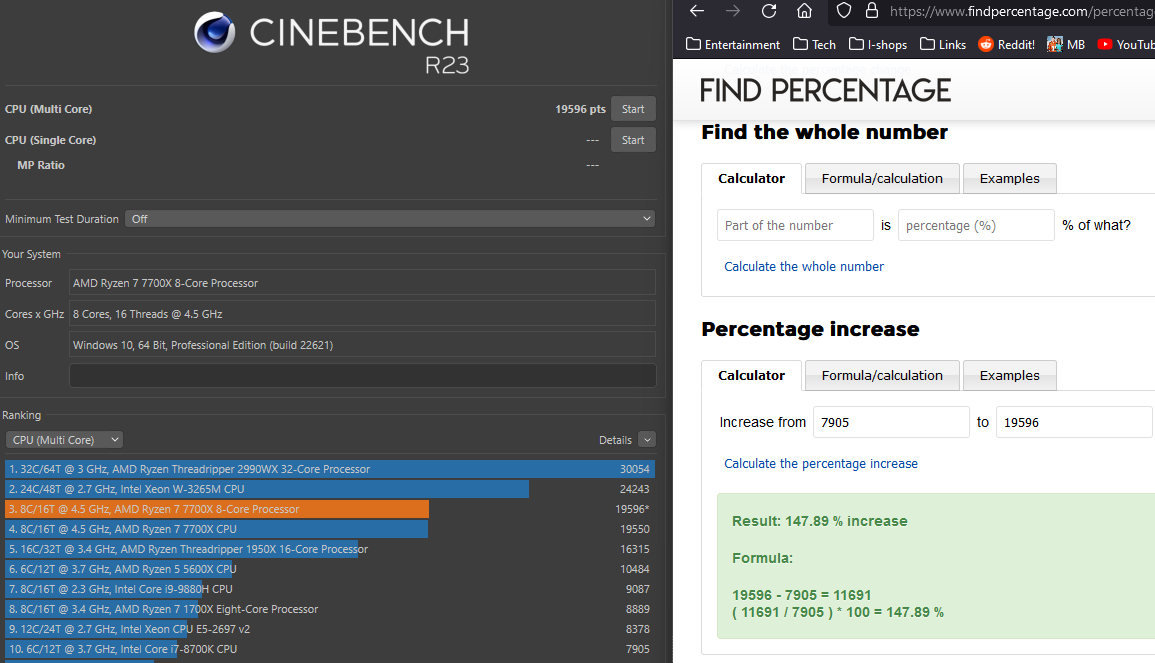The height and width of the screenshot is (663, 1155).
Task: Click the FIND PERCENTAGE site title
Action: coord(825,91)
